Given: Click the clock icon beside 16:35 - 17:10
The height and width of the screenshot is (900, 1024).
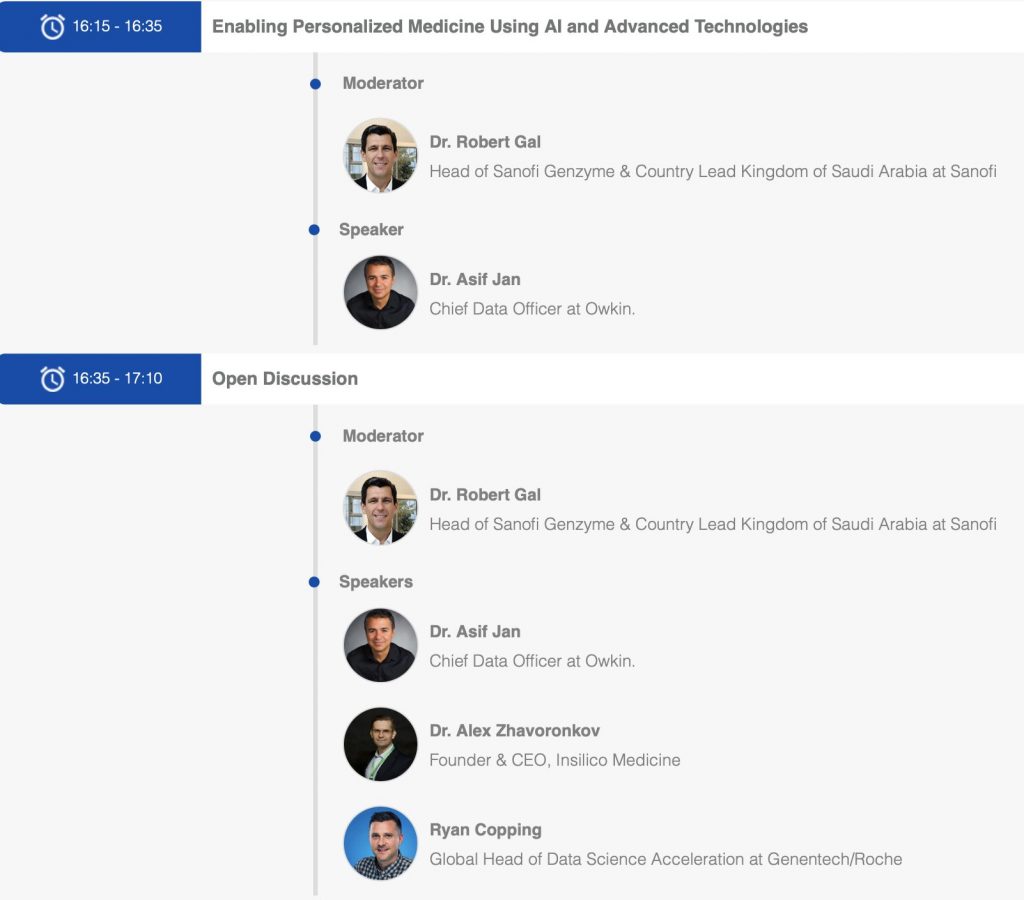Looking at the screenshot, I should (52, 379).
